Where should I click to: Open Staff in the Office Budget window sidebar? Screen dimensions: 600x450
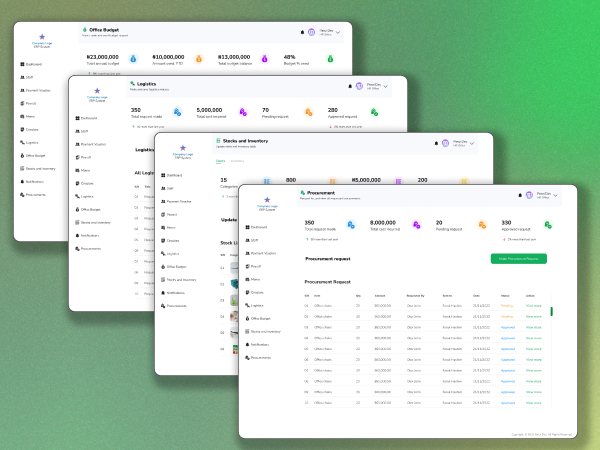[x=27, y=77]
